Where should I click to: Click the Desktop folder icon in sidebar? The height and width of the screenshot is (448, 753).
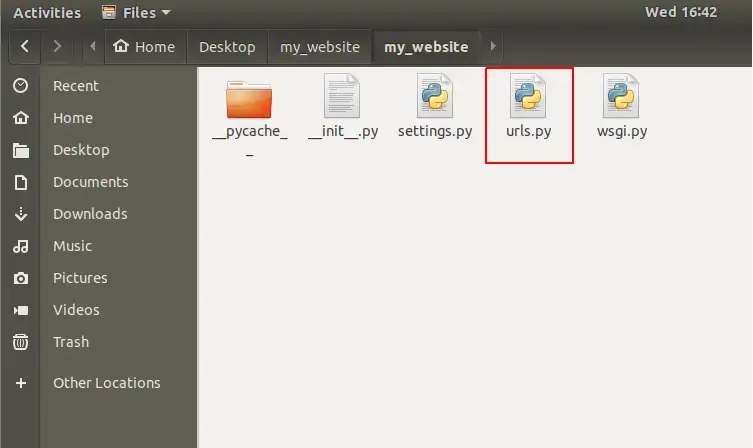[21, 150]
